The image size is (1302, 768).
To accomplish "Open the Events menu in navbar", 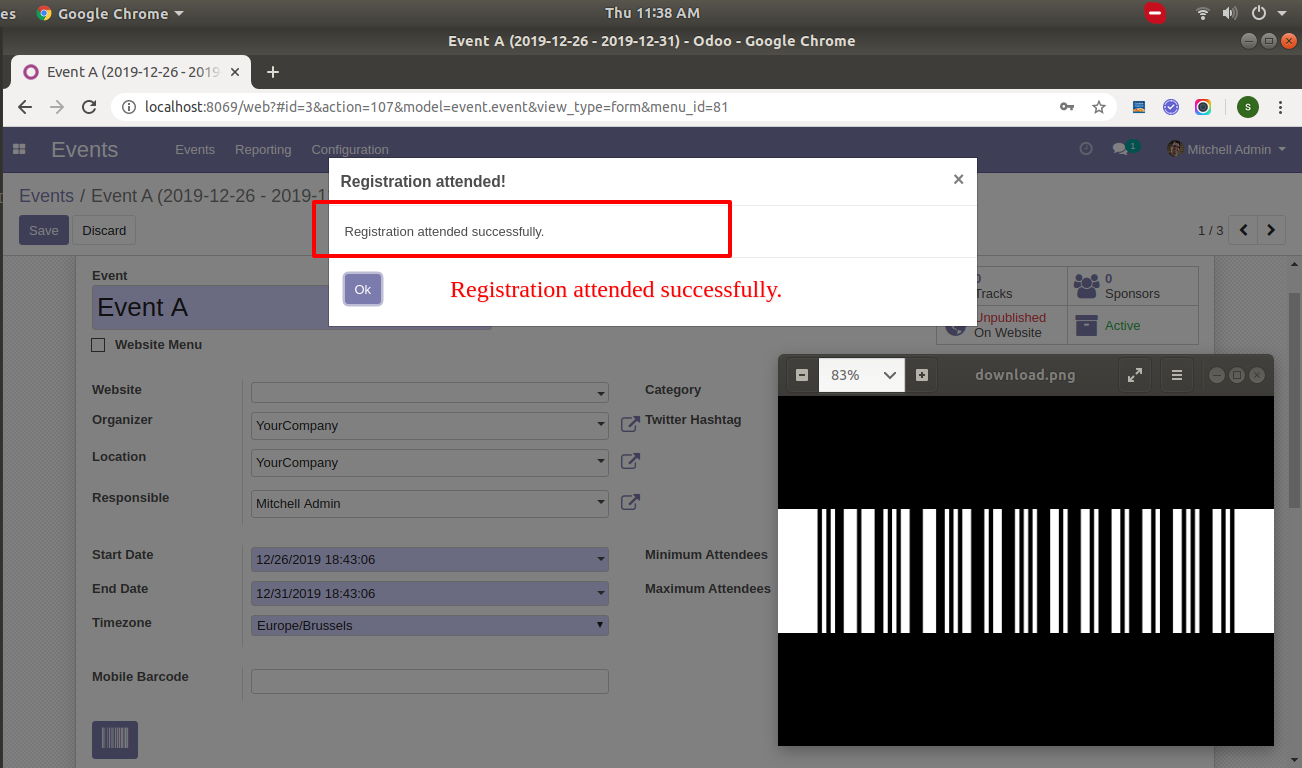I will 195,149.
